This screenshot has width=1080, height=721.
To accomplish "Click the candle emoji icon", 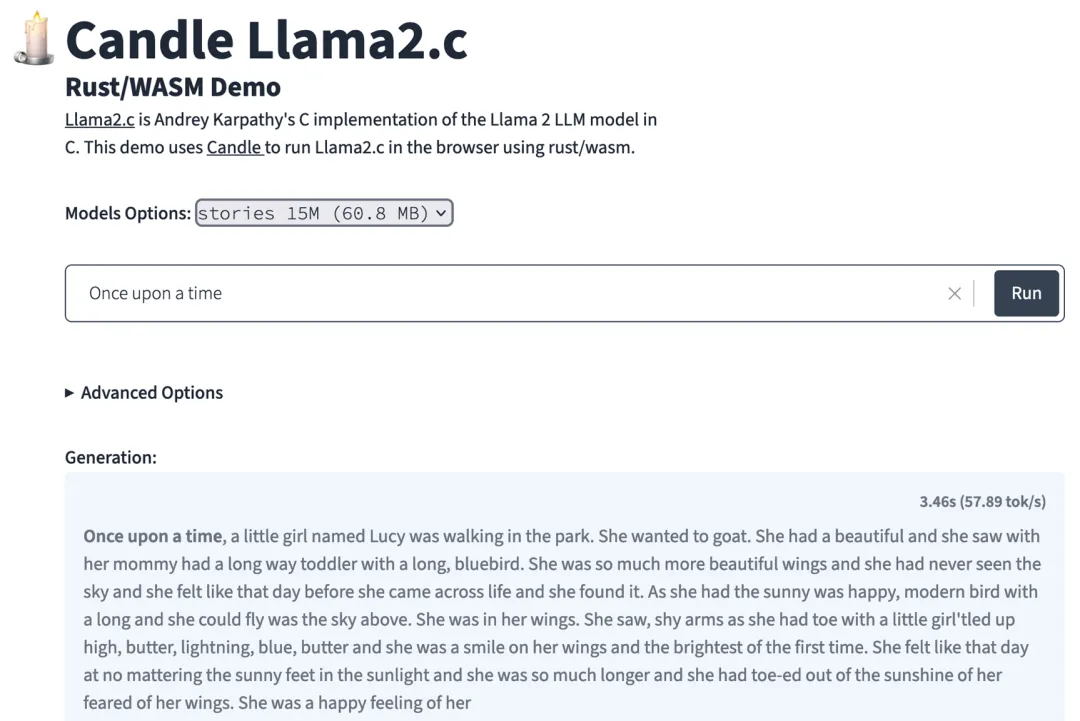I will 34,40.
